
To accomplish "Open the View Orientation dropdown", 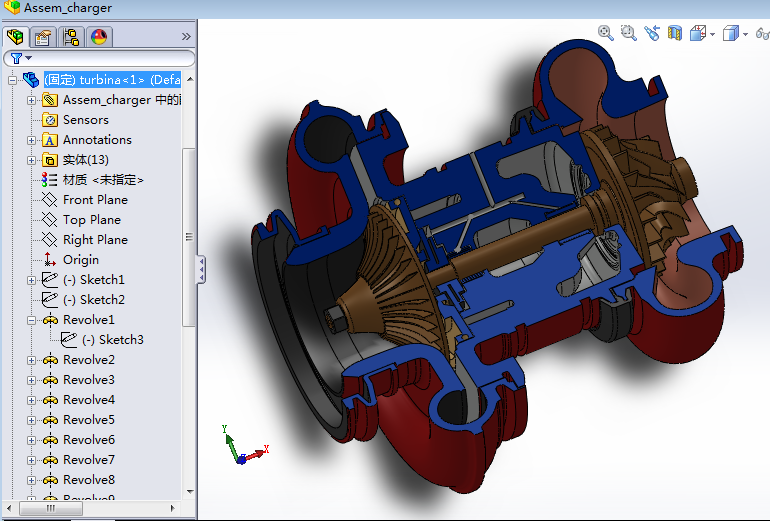I will click(x=702, y=33).
